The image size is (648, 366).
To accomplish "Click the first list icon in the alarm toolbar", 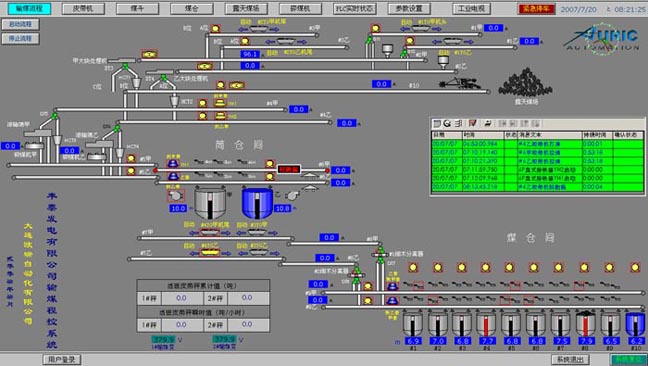I will point(437,124).
